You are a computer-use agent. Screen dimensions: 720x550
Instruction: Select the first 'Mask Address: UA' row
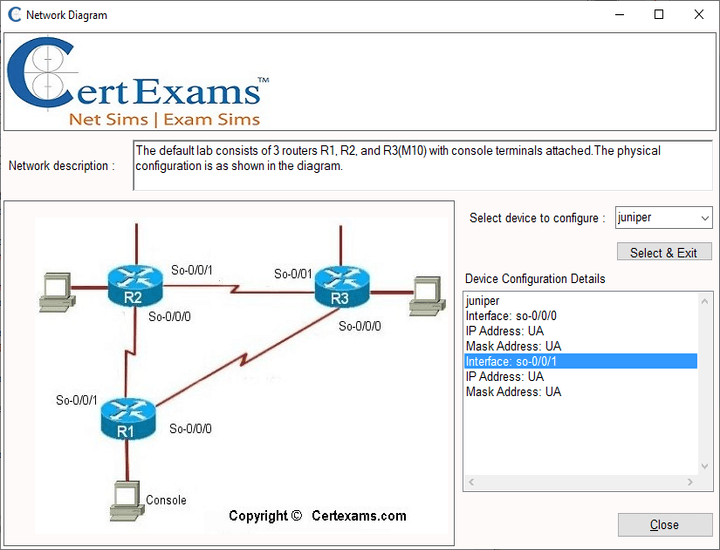coord(580,346)
